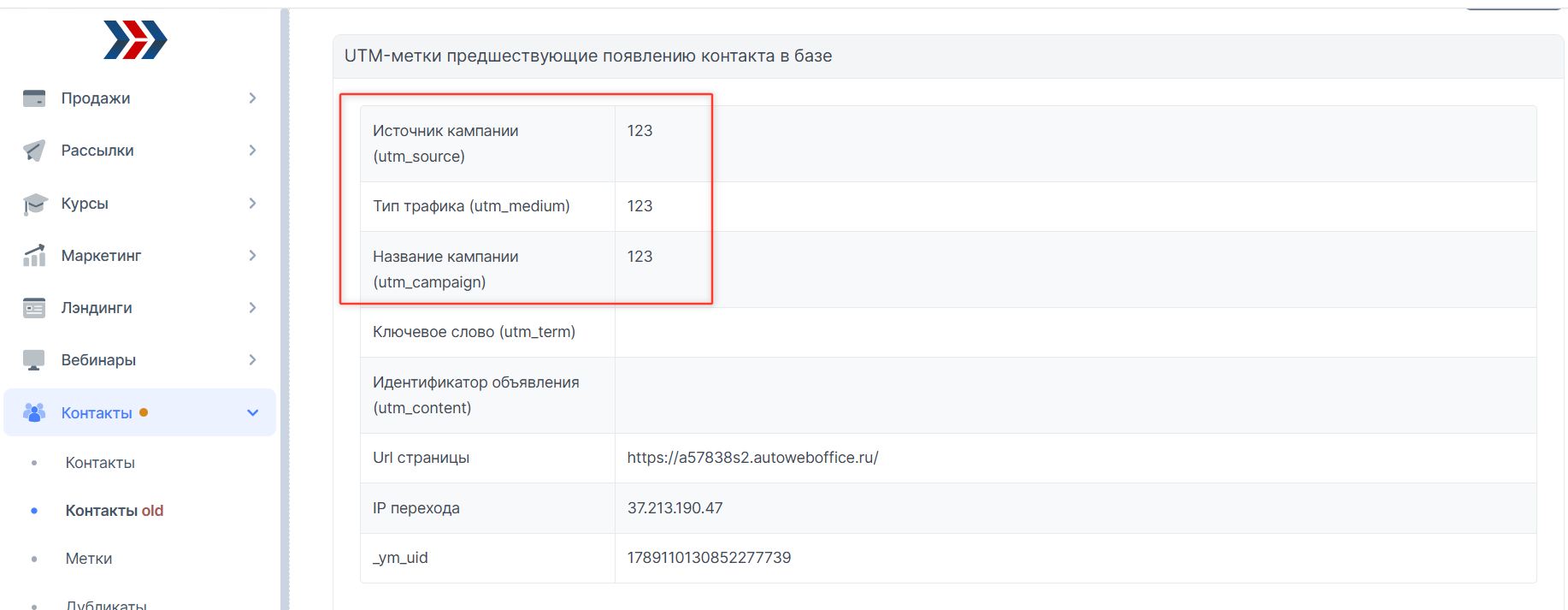The image size is (1568, 610).
Task: Expand the Лэндинги menu chevron
Action: (252, 308)
